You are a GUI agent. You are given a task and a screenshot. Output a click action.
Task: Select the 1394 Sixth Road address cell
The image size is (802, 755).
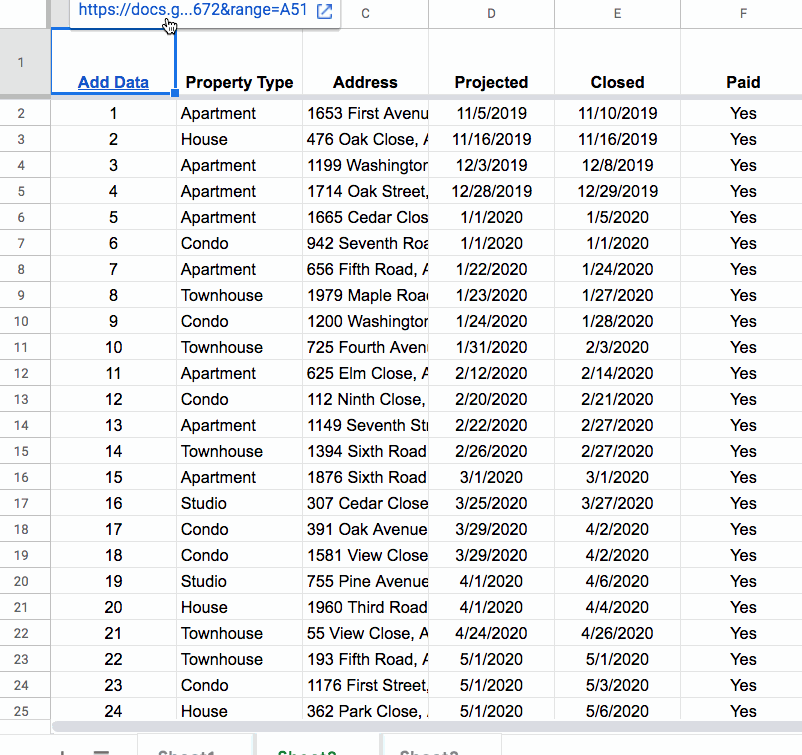[365, 451]
